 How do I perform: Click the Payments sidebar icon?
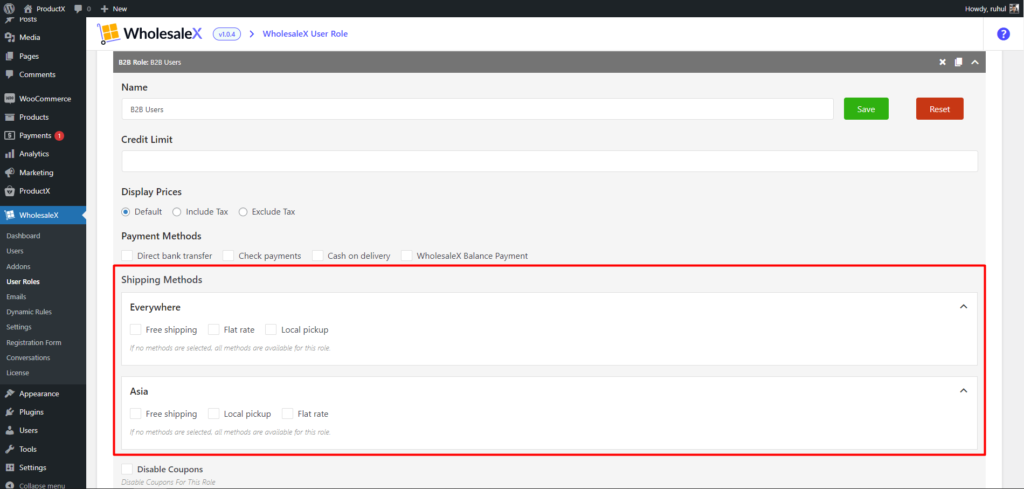coord(10,136)
